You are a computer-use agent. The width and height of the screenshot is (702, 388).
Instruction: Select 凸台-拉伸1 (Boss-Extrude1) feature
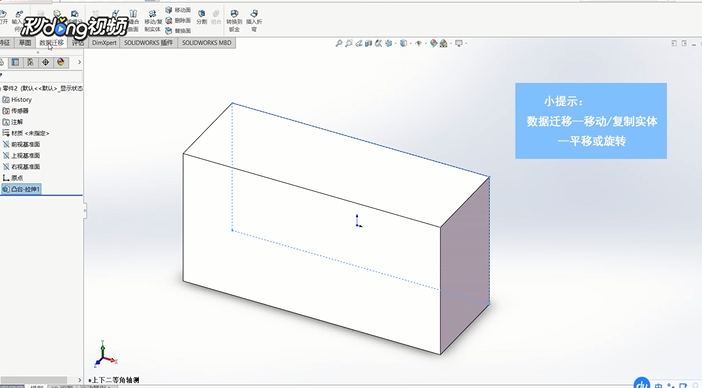tap(21, 189)
